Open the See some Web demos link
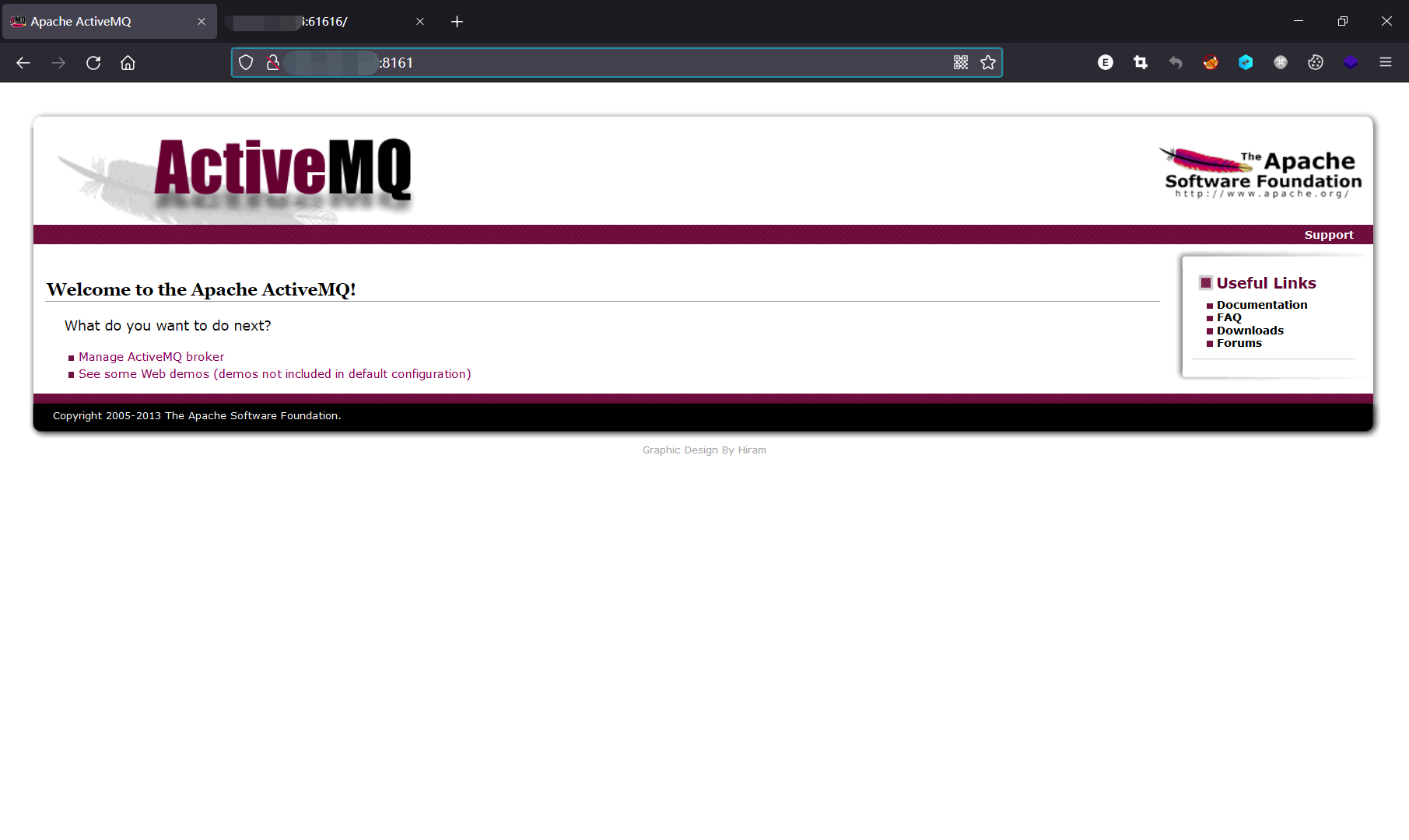This screenshot has width=1409, height=840. (x=275, y=374)
